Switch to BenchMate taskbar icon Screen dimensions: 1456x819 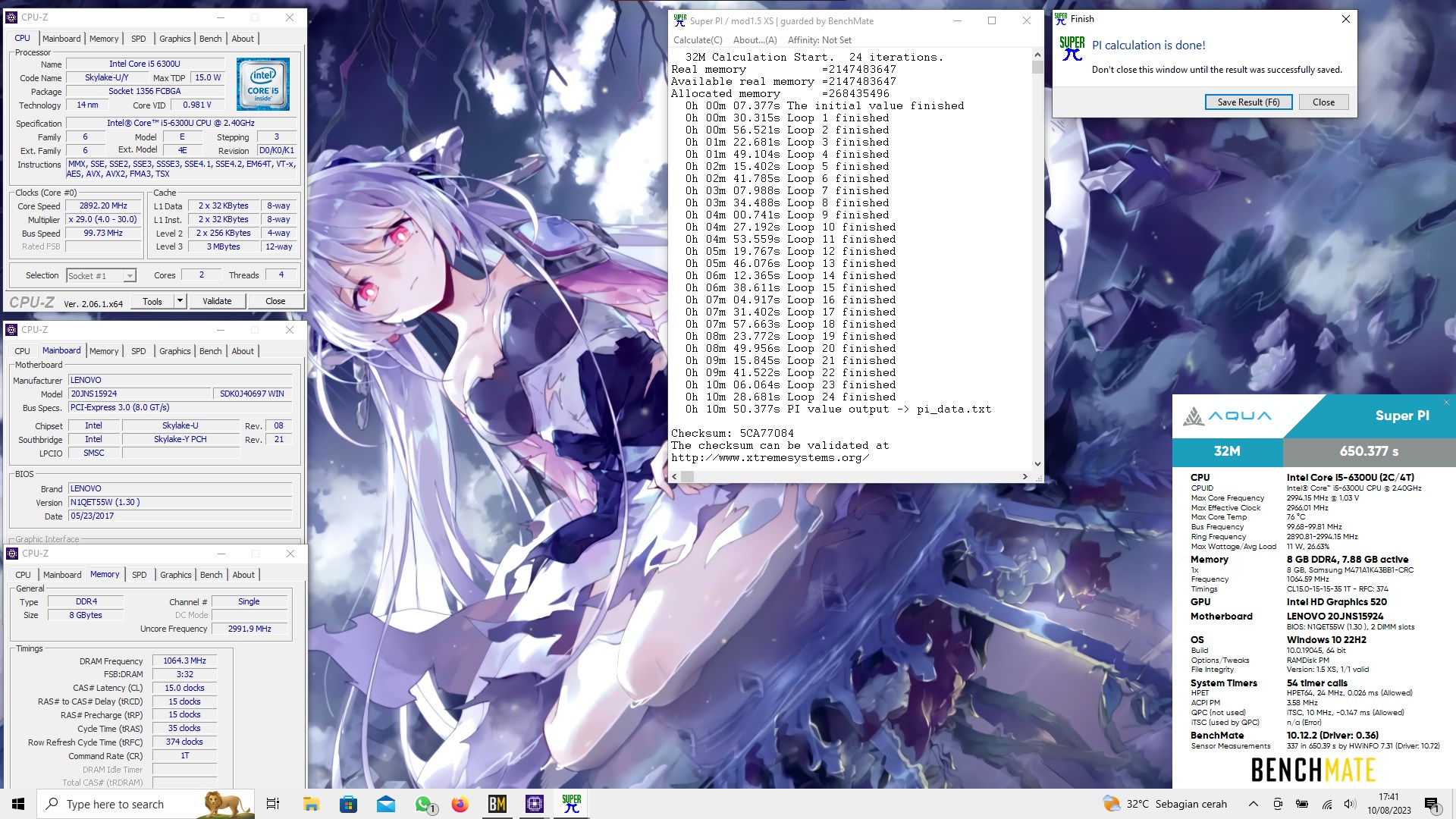[x=497, y=804]
